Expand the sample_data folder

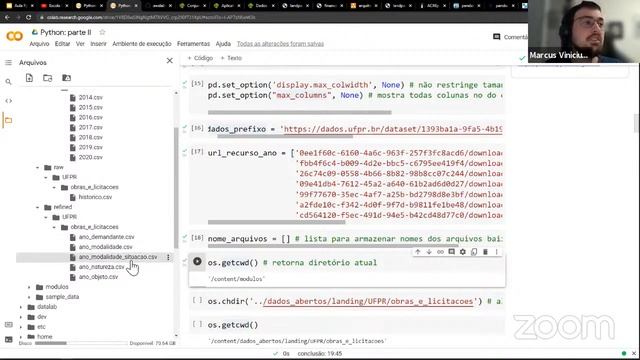pos(29,297)
